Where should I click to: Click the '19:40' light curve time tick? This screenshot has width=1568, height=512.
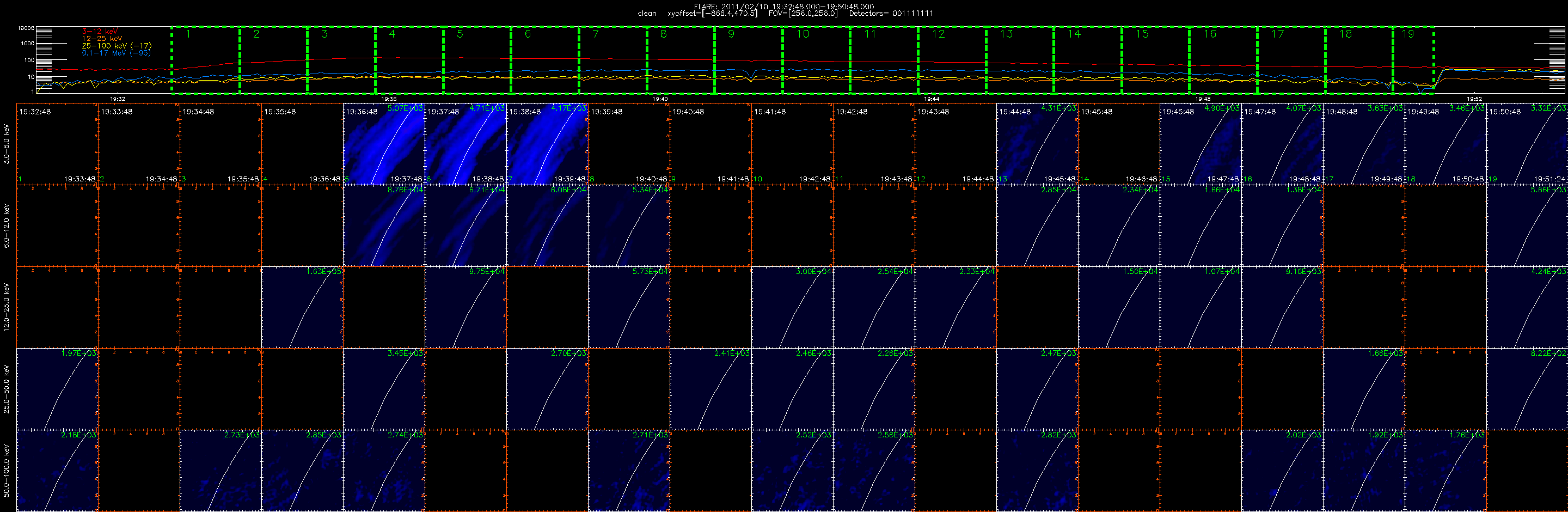pos(660,99)
